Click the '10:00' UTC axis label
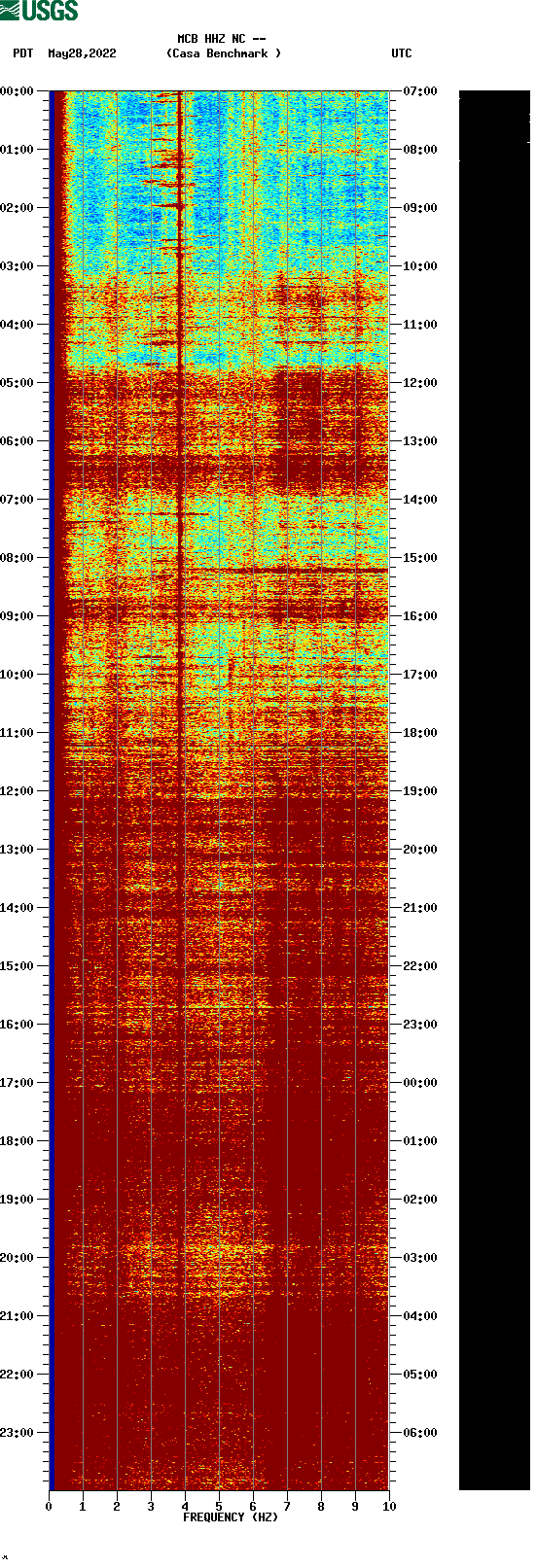 pyautogui.click(x=420, y=266)
